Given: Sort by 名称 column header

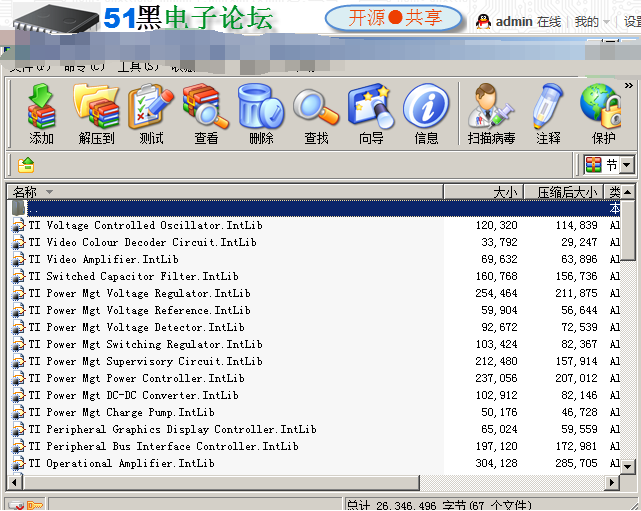Looking at the screenshot, I should (225, 192).
